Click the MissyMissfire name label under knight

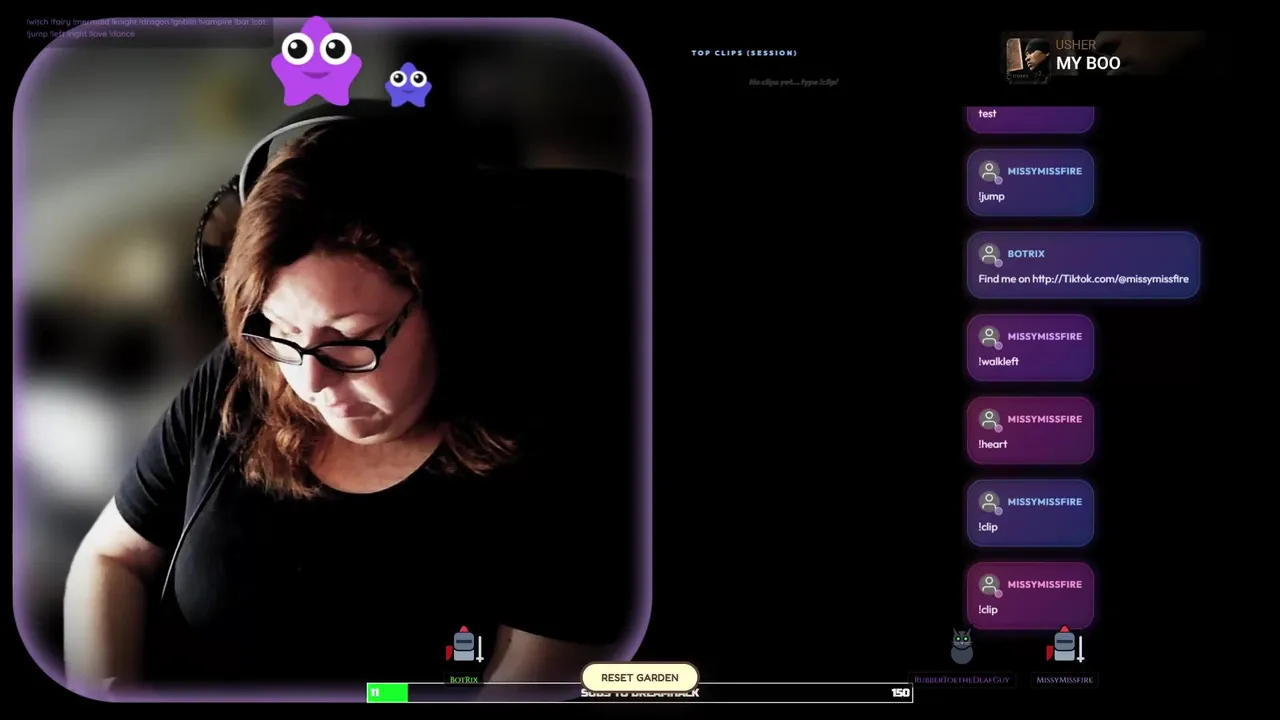(1065, 680)
